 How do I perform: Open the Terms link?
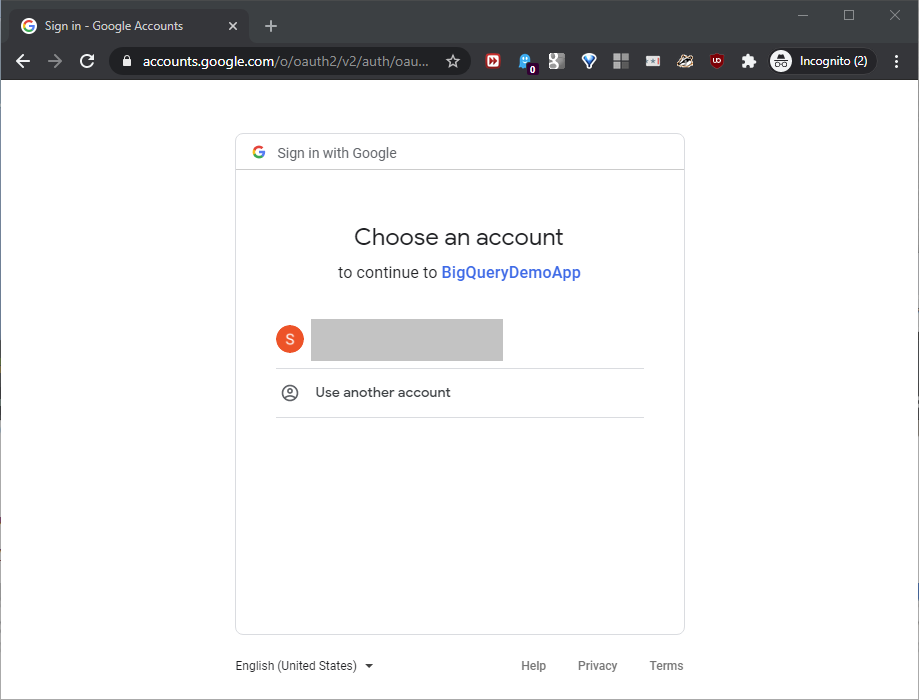(666, 666)
